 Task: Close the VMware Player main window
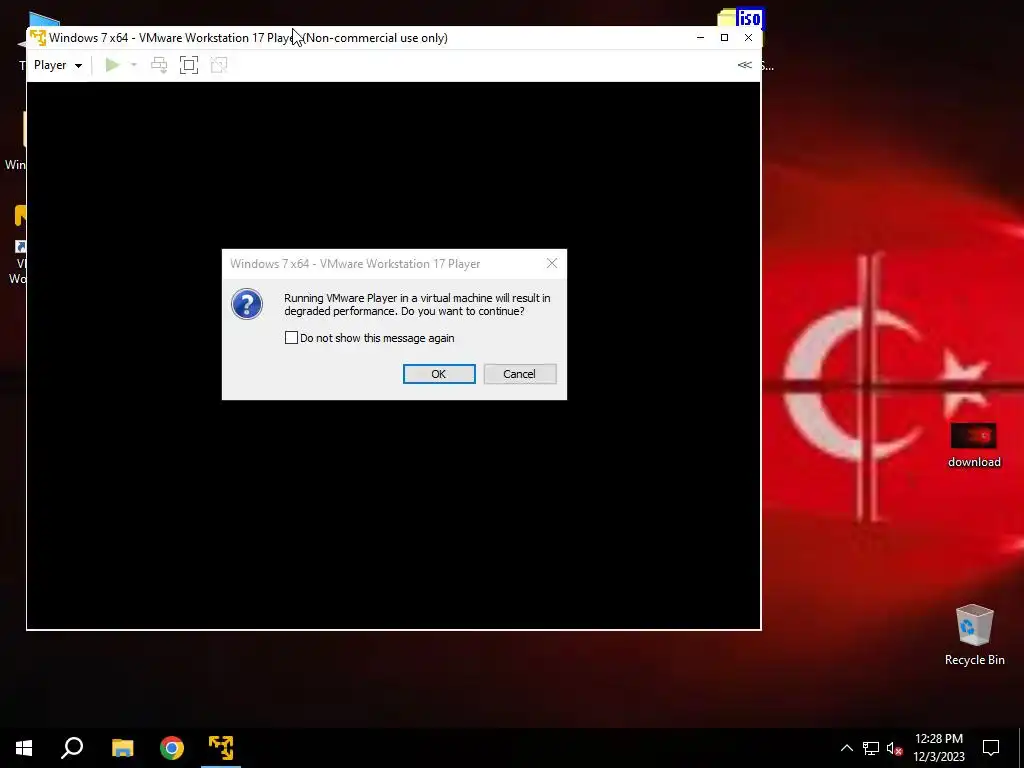click(x=748, y=37)
